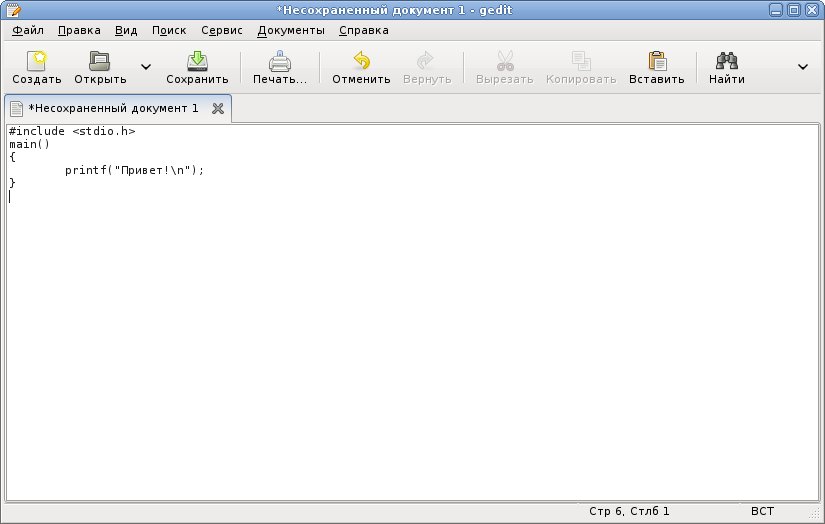Maximize the gedit window
The height and width of the screenshot is (524, 825).
[794, 9]
